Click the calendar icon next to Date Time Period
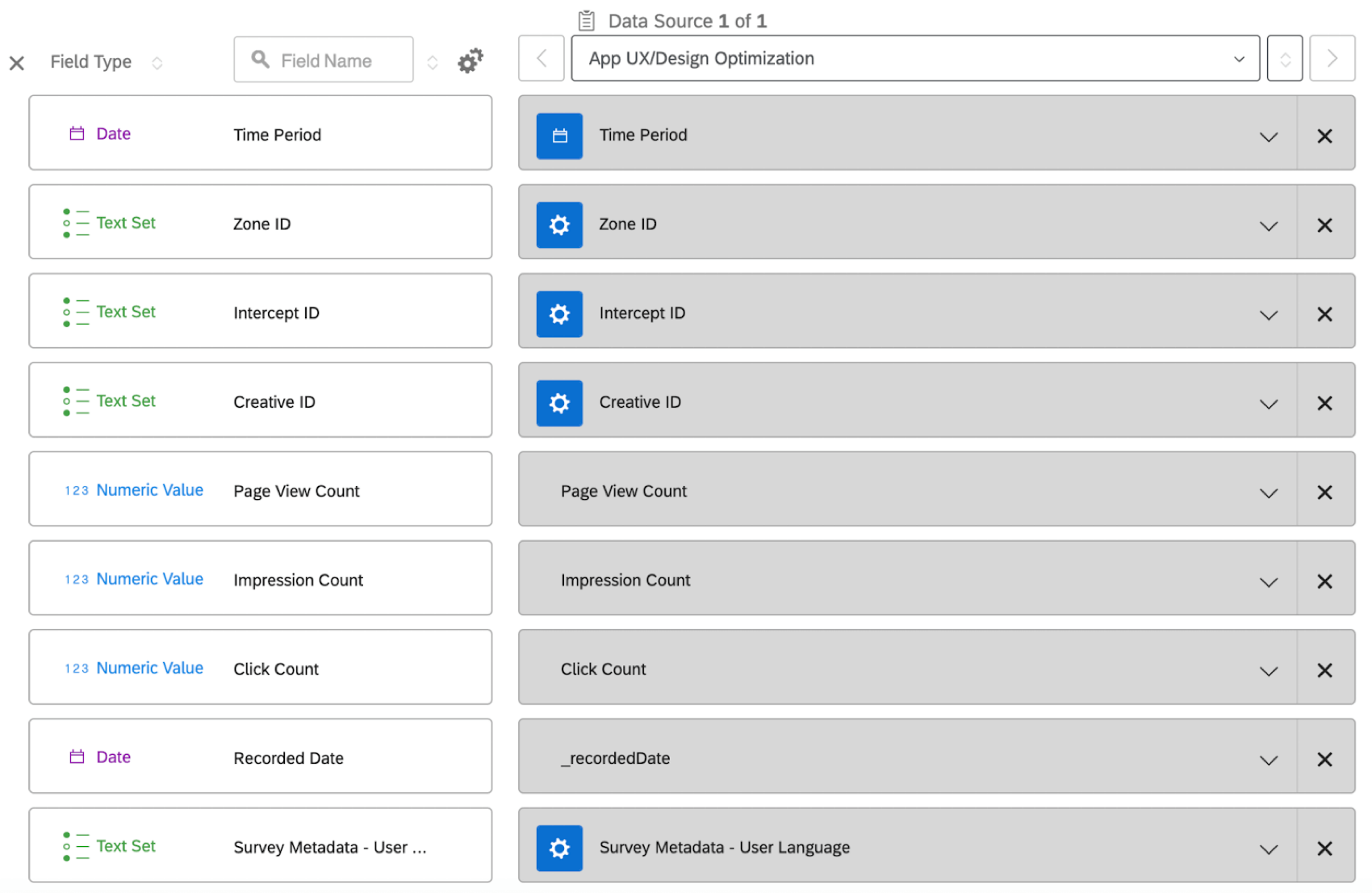Image resolution: width=1372 pixels, height=893 pixels. pyautogui.click(x=77, y=133)
